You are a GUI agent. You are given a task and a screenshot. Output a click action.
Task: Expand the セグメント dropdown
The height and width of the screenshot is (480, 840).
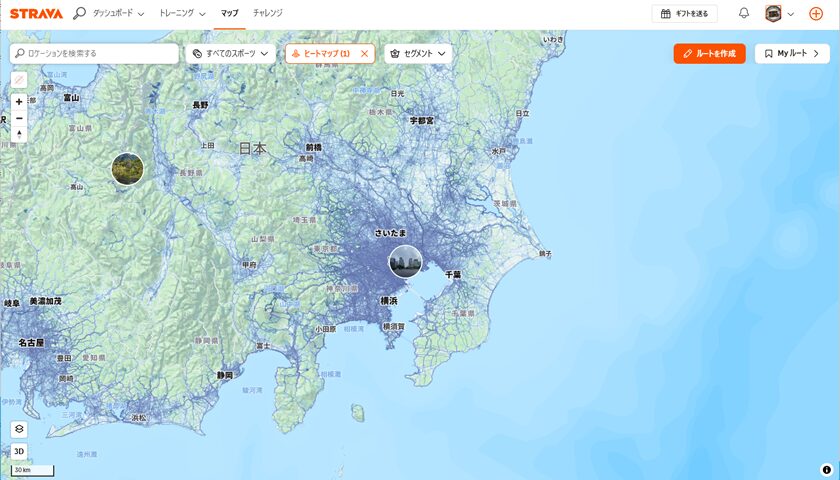point(418,53)
